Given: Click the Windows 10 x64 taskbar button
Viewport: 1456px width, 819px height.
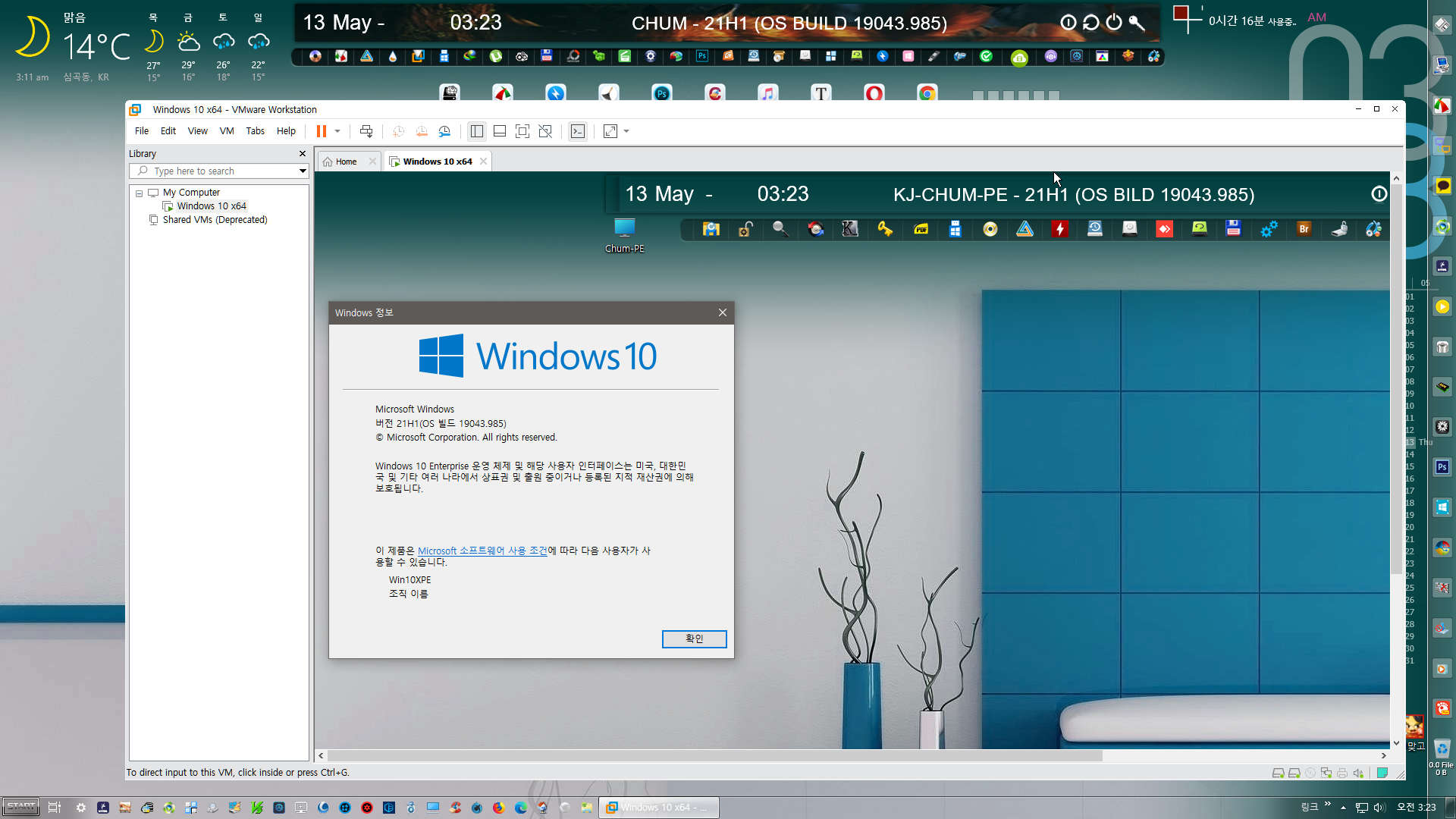Looking at the screenshot, I should click(x=658, y=808).
